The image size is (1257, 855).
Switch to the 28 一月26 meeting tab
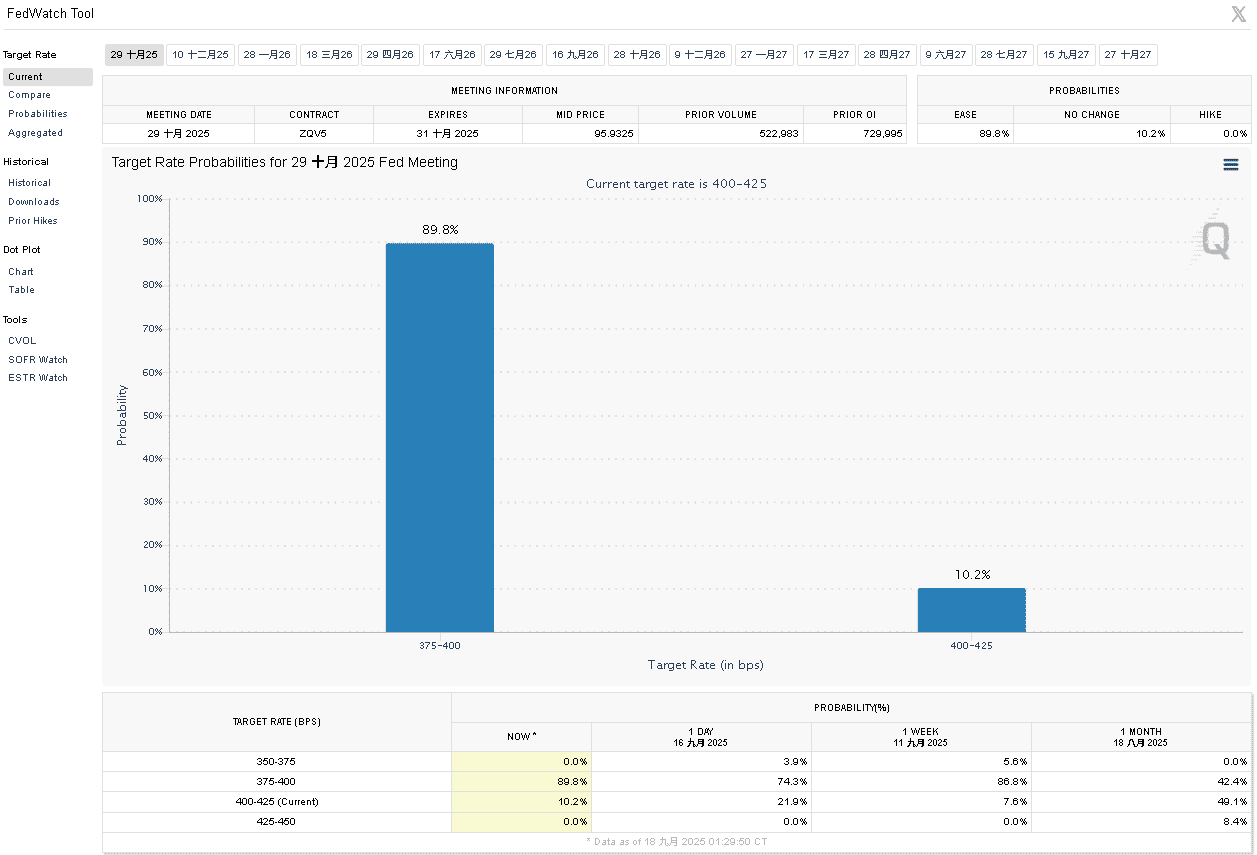pyautogui.click(x=267, y=55)
